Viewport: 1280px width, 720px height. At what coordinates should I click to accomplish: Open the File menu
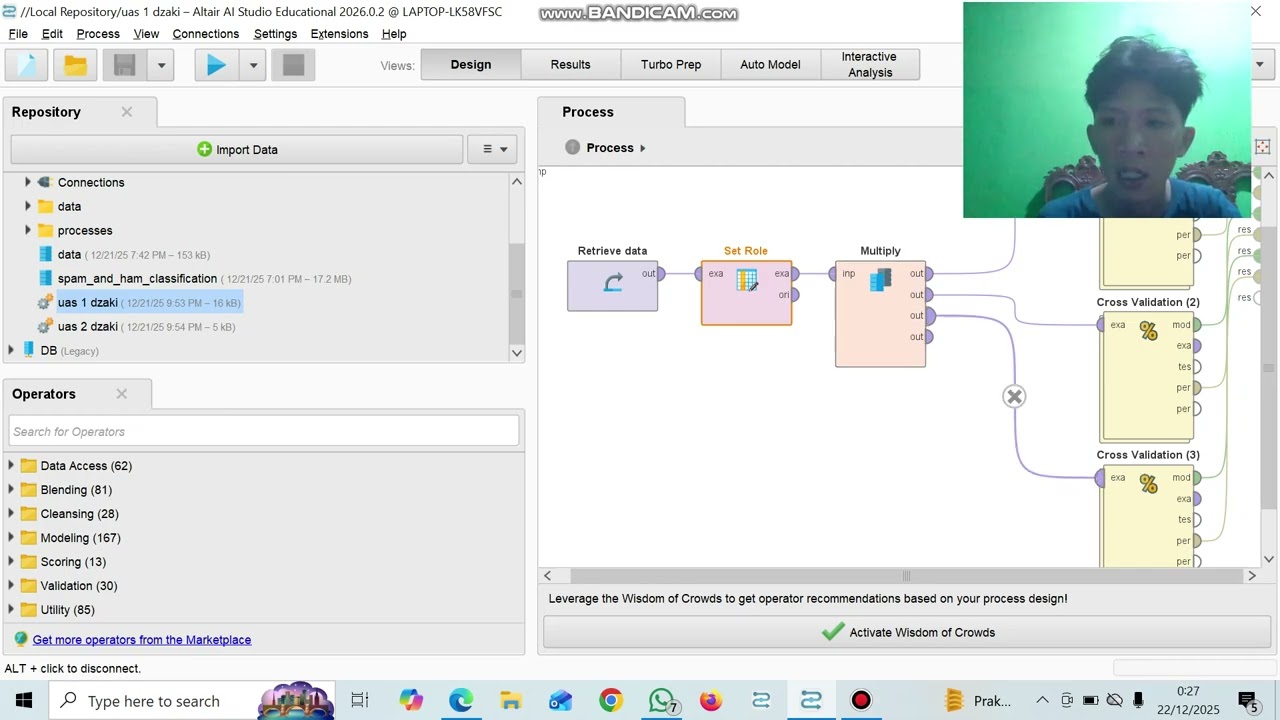pos(18,34)
